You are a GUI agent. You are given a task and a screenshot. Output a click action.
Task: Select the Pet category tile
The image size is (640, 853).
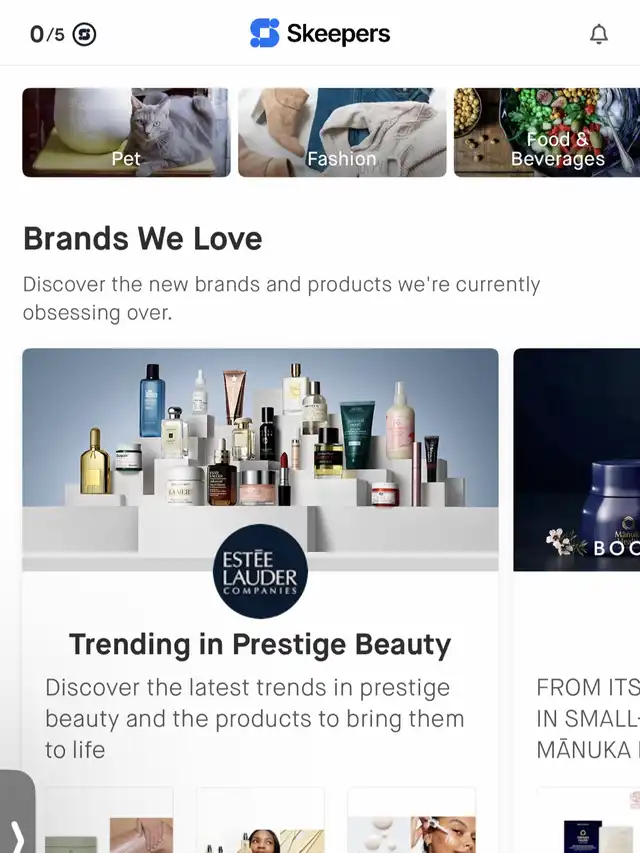coord(126,132)
